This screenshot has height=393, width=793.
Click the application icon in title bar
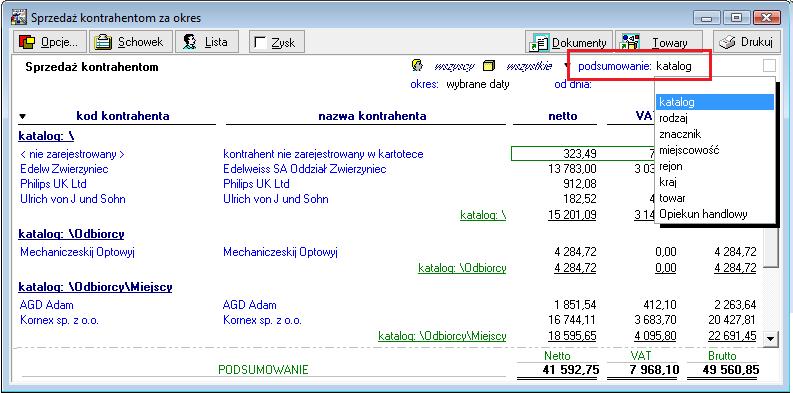pyautogui.click(x=19, y=18)
